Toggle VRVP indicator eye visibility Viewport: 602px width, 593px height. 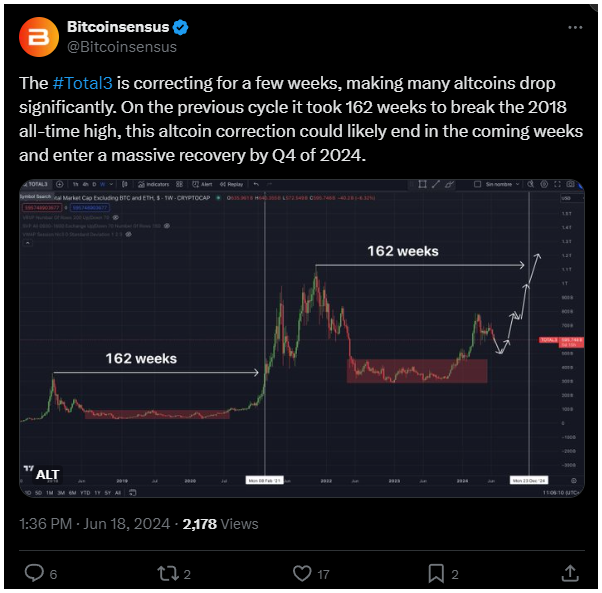116,217
